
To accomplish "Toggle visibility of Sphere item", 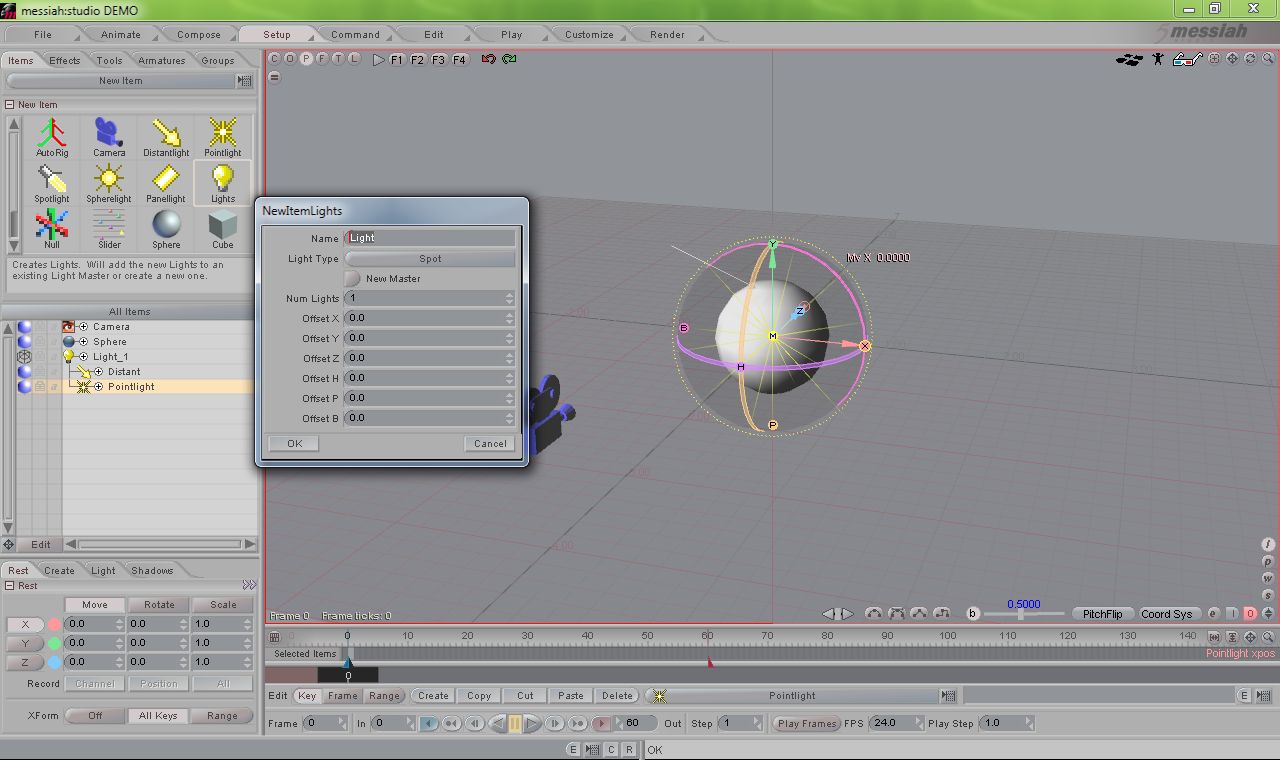I will click(24, 342).
